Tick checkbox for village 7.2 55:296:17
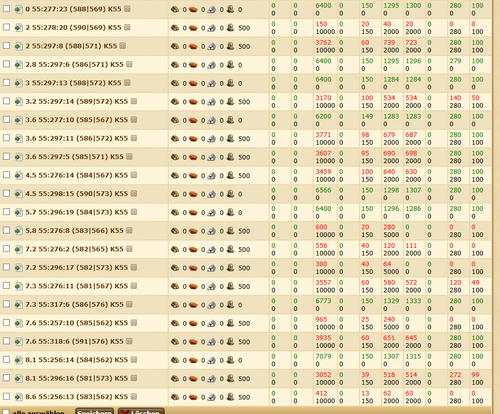Image resolution: width=500 pixels, height=414 pixels. (x=6, y=267)
